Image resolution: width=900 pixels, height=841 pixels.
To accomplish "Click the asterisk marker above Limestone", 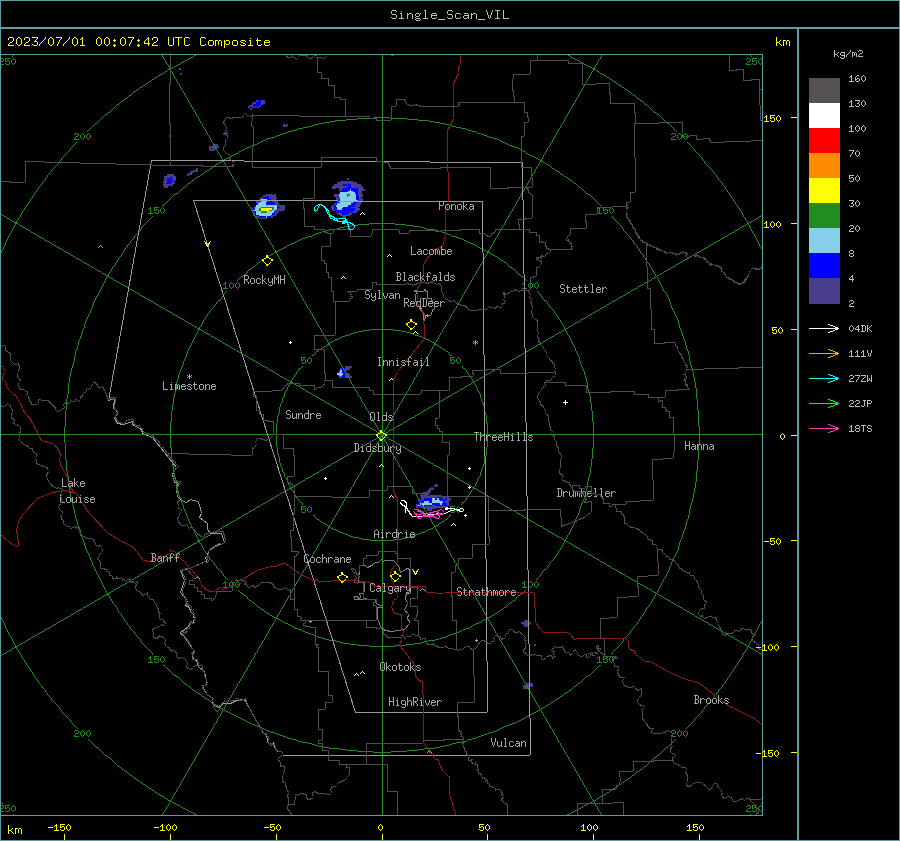I will [x=189, y=377].
